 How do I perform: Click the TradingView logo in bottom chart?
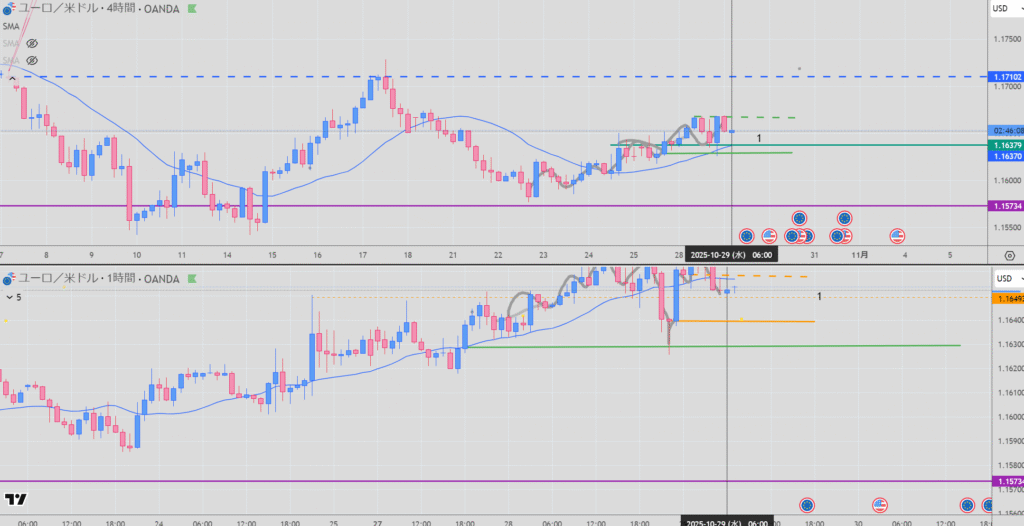[x=16, y=499]
